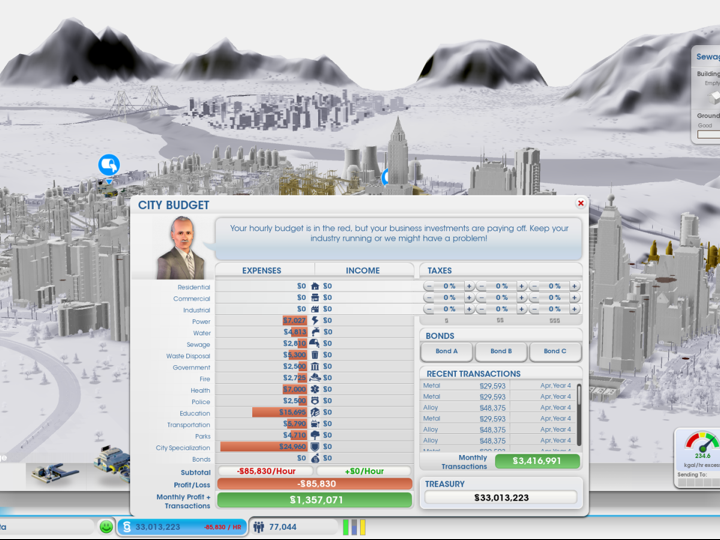
Task: Increase Industrial medium-wealth tax rate
Action: [x=522, y=309]
